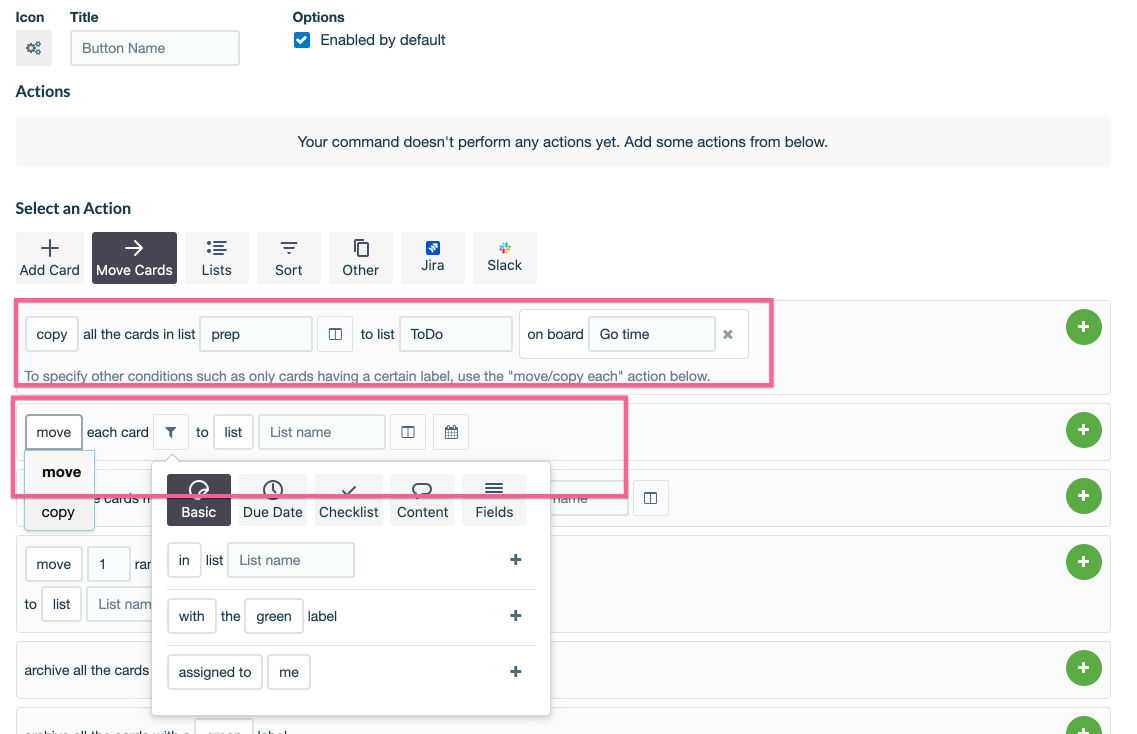Open the Lists action category

point(216,257)
